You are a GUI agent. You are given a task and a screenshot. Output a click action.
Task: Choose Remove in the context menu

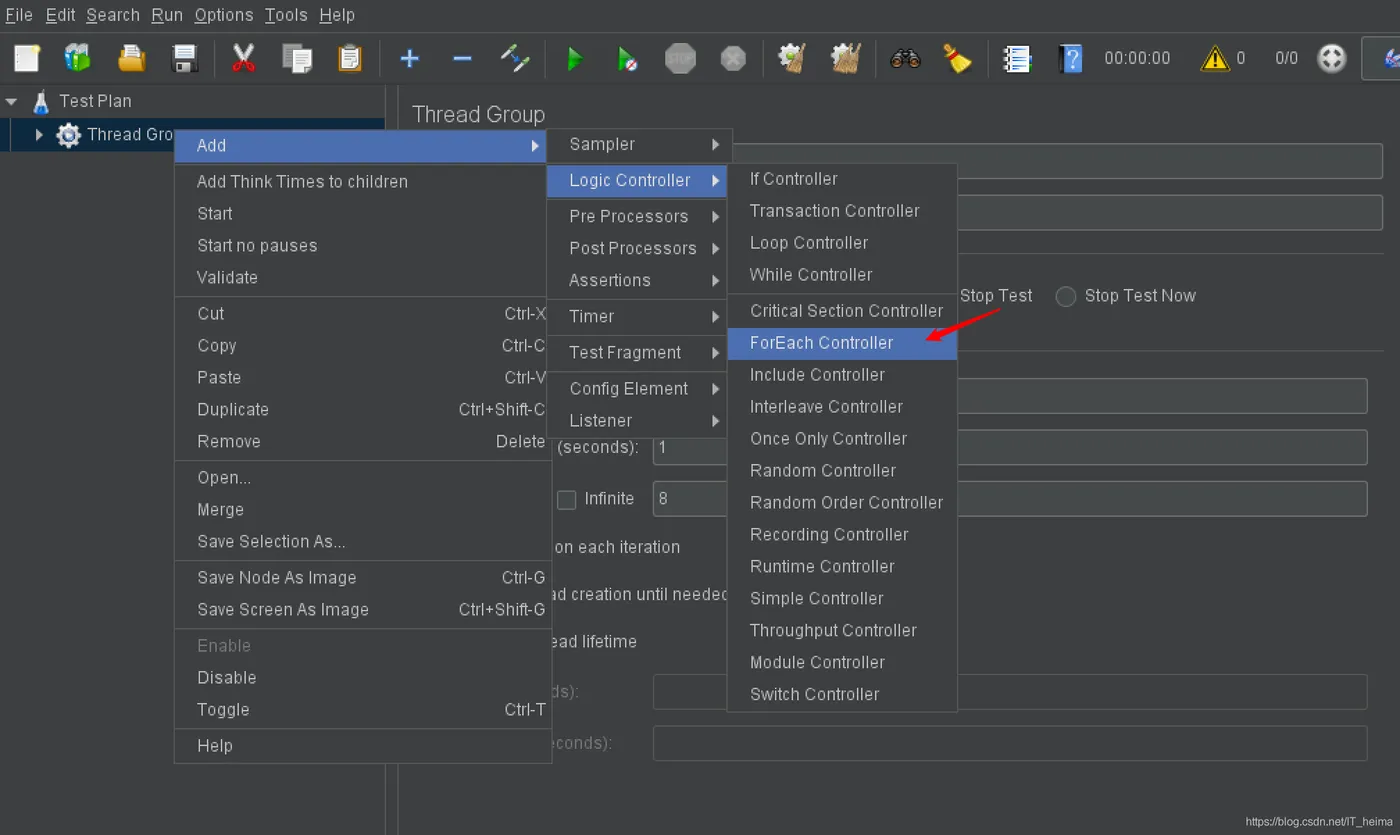[363, 442]
